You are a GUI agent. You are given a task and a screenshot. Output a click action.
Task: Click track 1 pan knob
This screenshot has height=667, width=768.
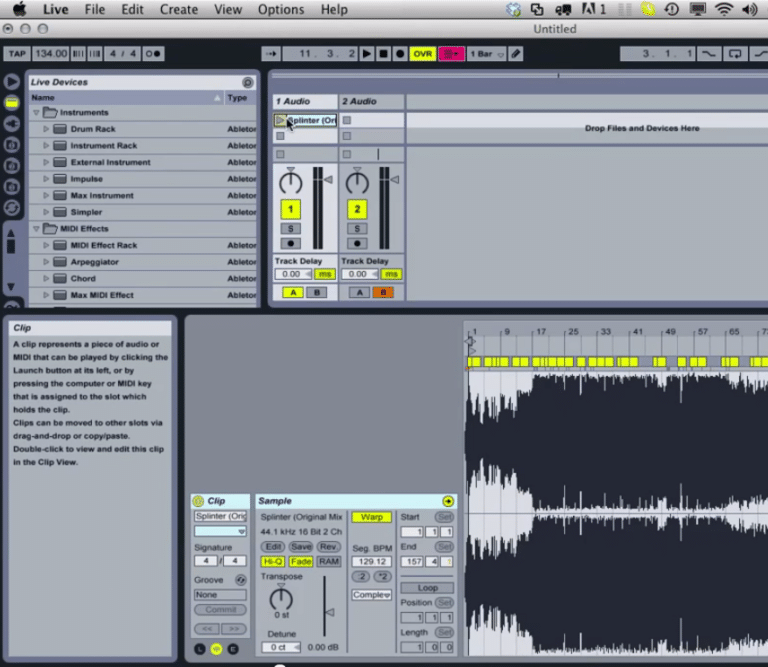pyautogui.click(x=290, y=182)
